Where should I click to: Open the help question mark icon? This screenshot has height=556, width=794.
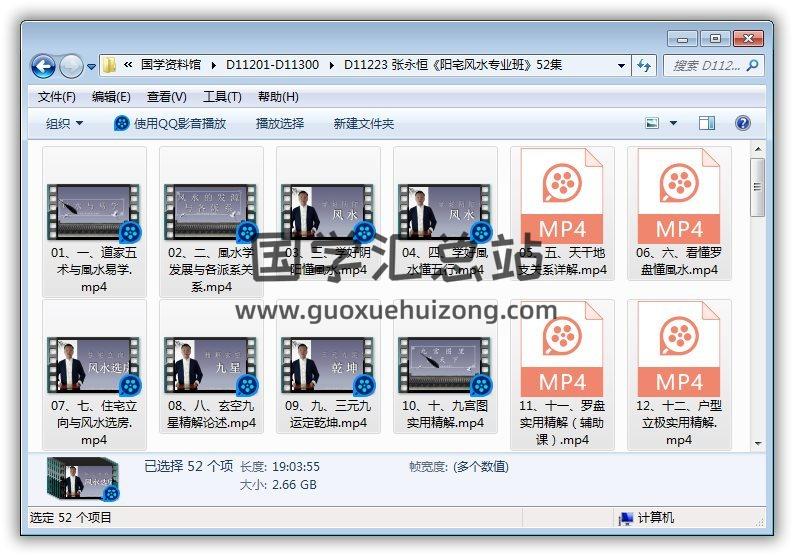tap(742, 123)
